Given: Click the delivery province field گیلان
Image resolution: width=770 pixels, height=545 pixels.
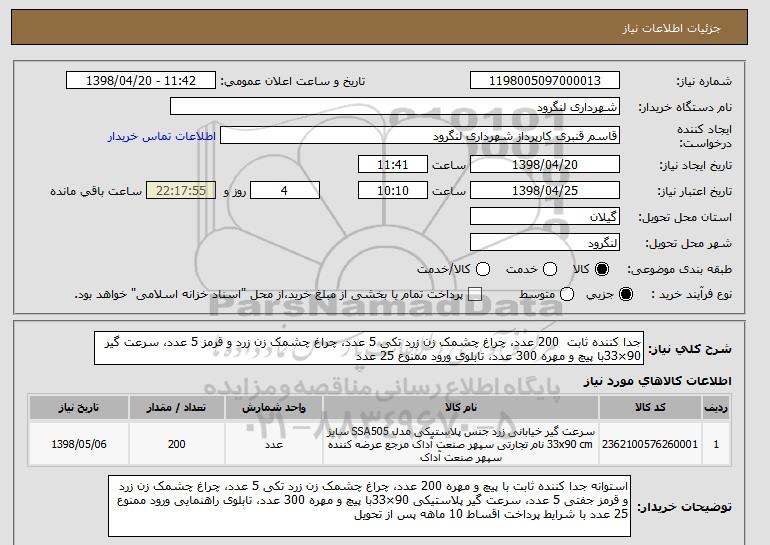Looking at the screenshot, I should 545,217.
